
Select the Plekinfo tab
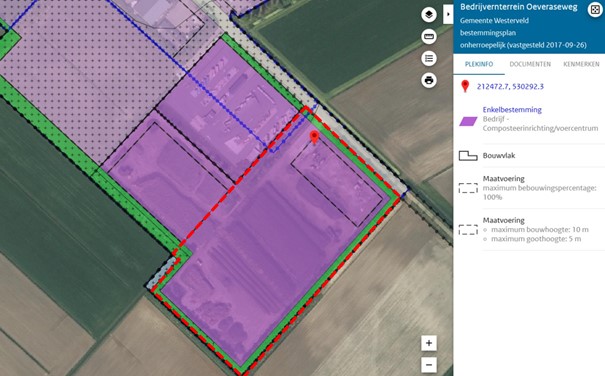pos(479,64)
